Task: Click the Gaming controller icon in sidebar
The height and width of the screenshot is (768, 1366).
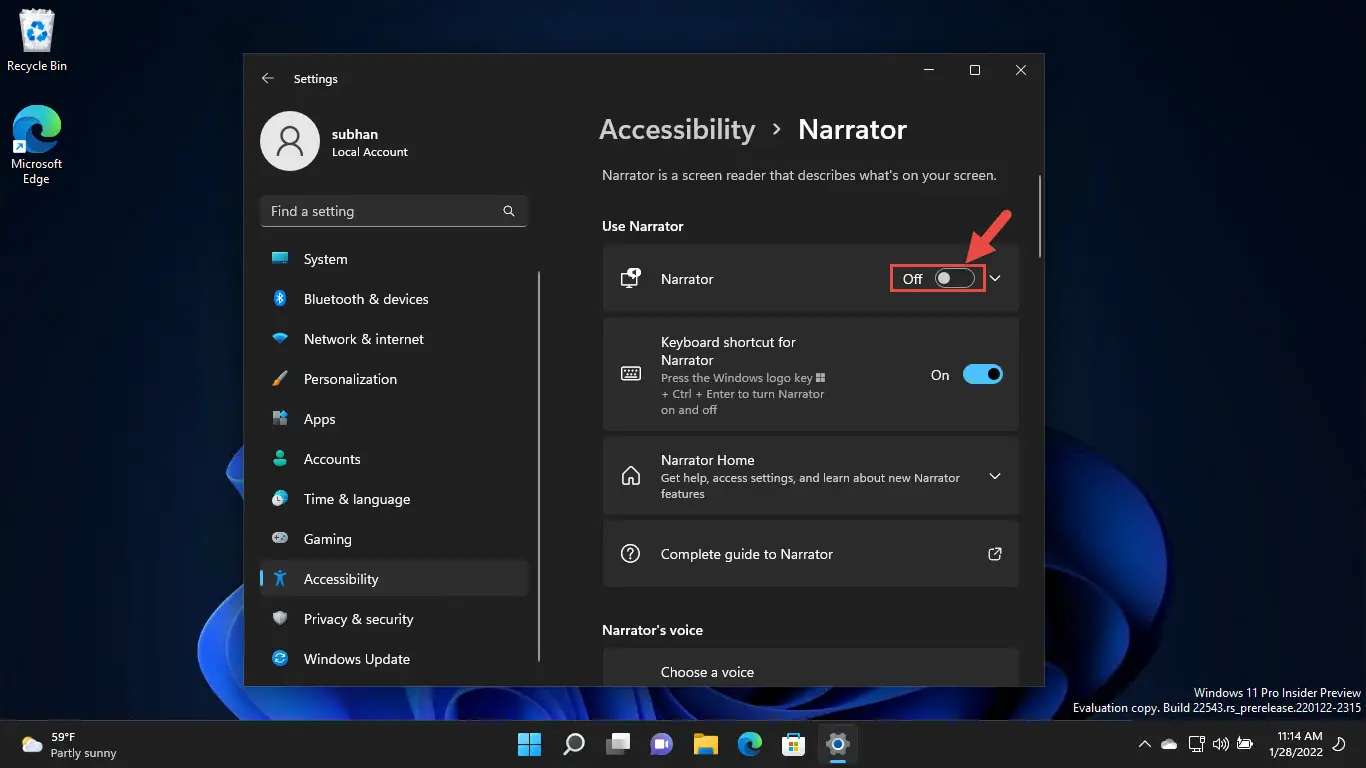Action: [281, 539]
